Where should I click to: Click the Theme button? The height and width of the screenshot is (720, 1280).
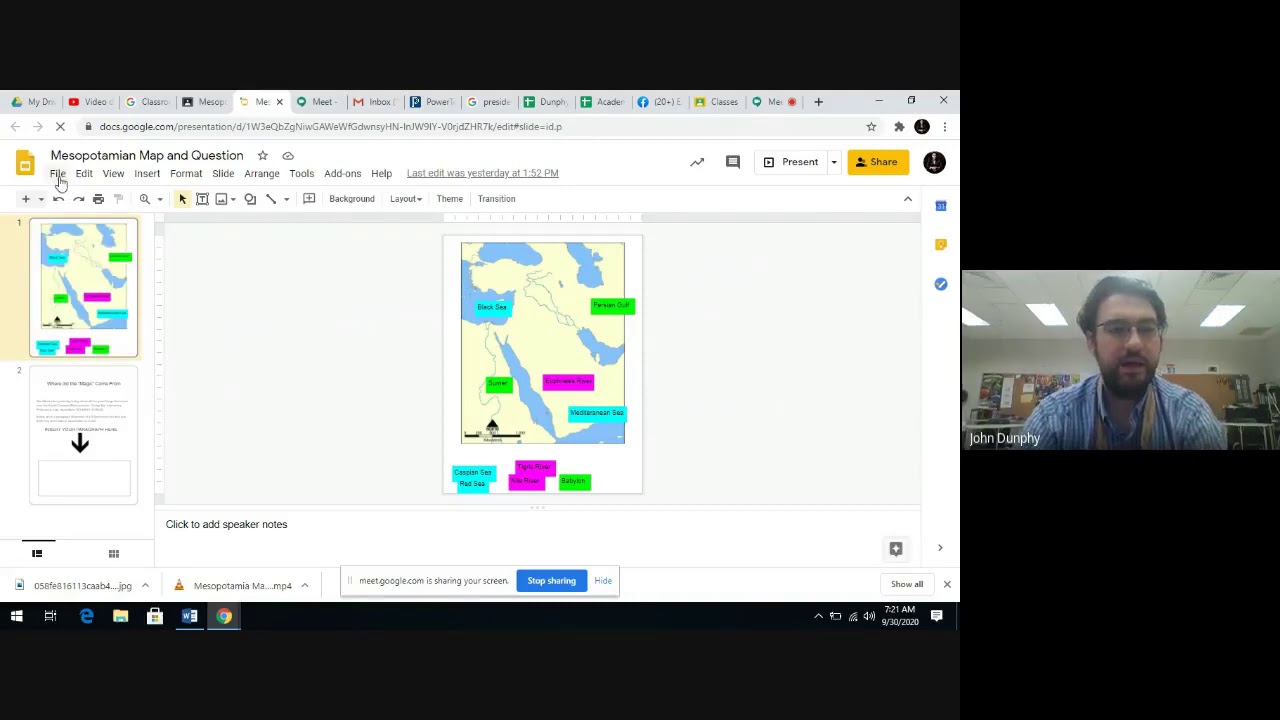pos(450,199)
